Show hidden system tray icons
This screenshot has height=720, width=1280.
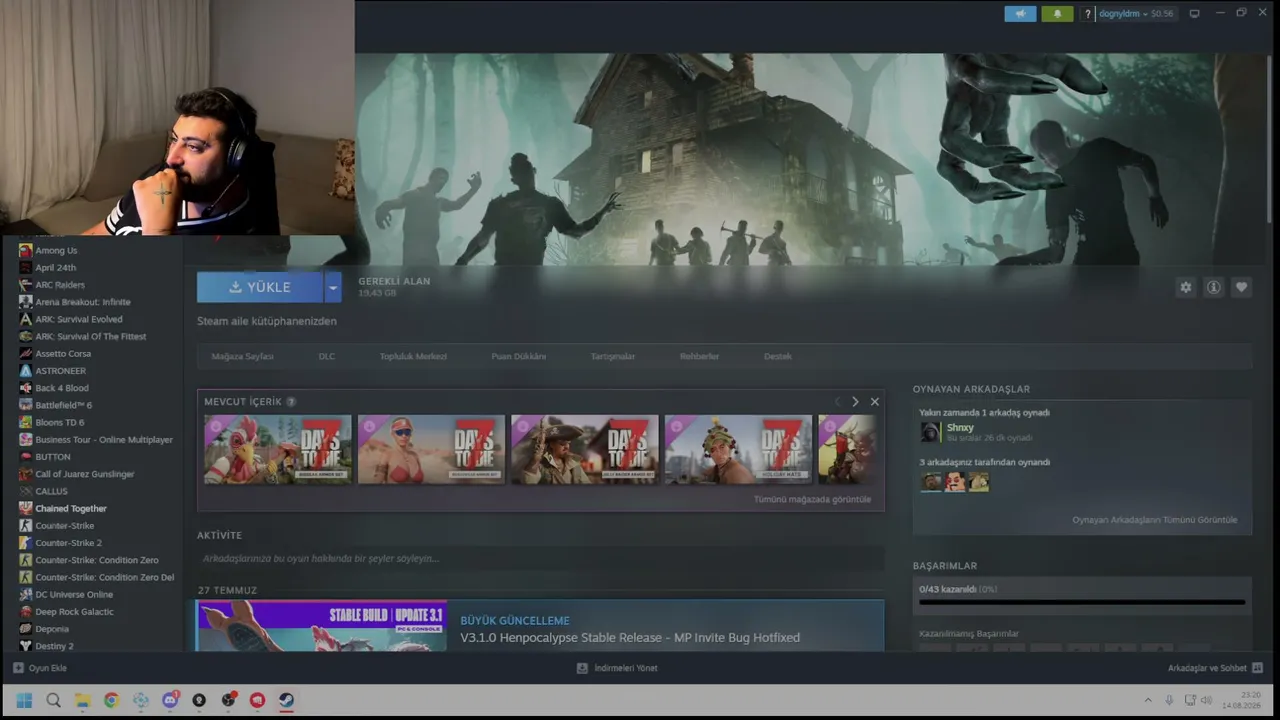[x=1147, y=700]
